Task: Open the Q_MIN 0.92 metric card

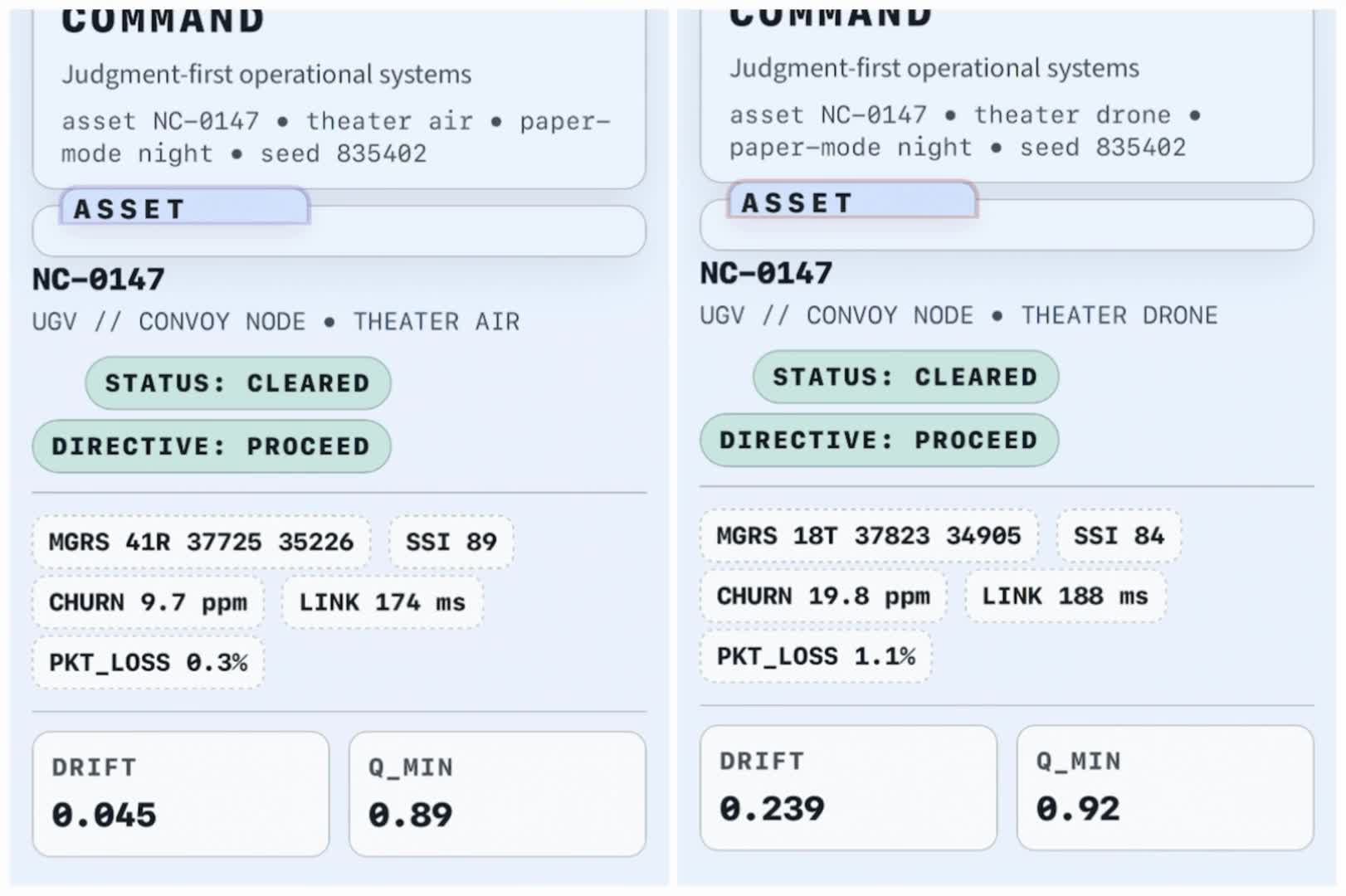Action: pyautogui.click(x=1165, y=787)
